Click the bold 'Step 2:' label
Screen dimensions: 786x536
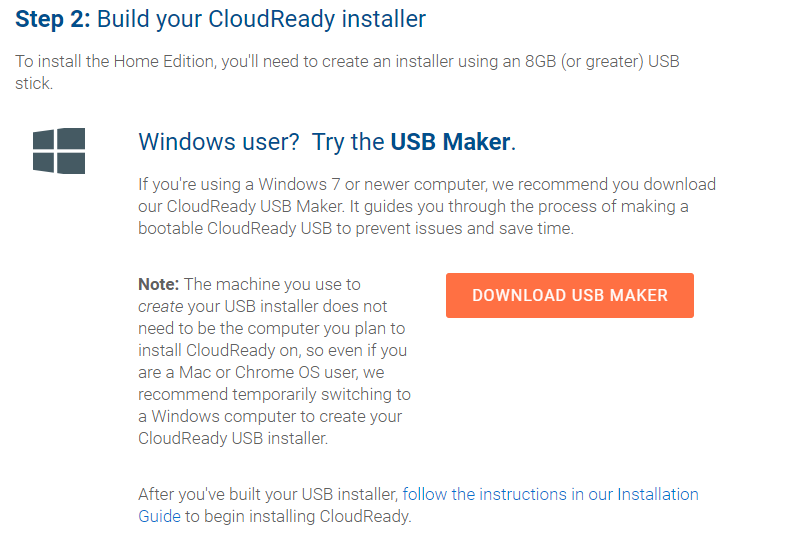click(x=53, y=19)
